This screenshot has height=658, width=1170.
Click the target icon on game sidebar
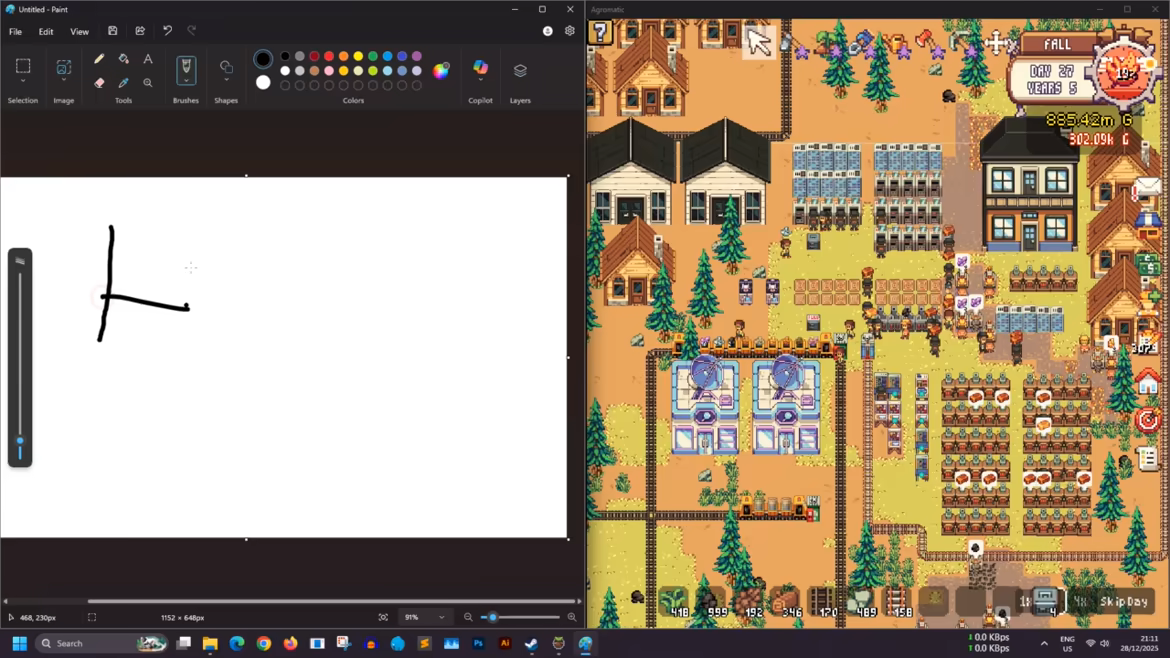1148,419
